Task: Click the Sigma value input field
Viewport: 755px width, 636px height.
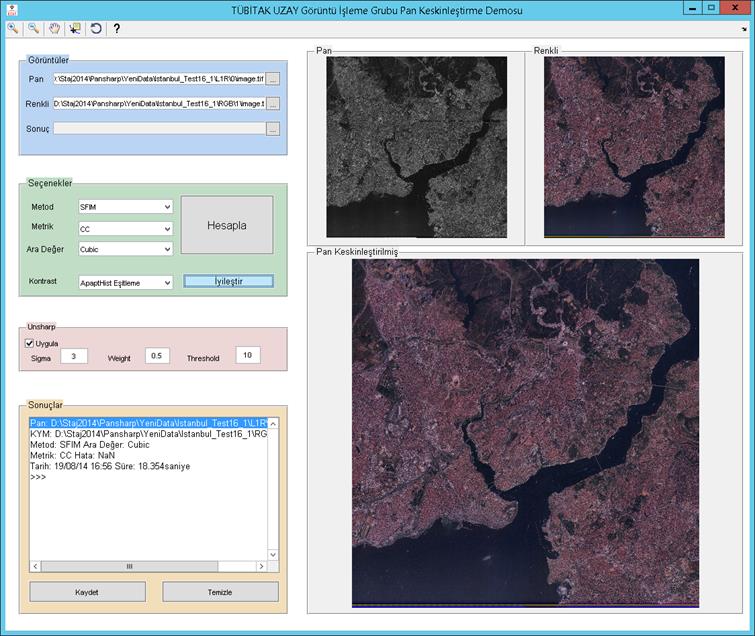Action: (x=74, y=356)
